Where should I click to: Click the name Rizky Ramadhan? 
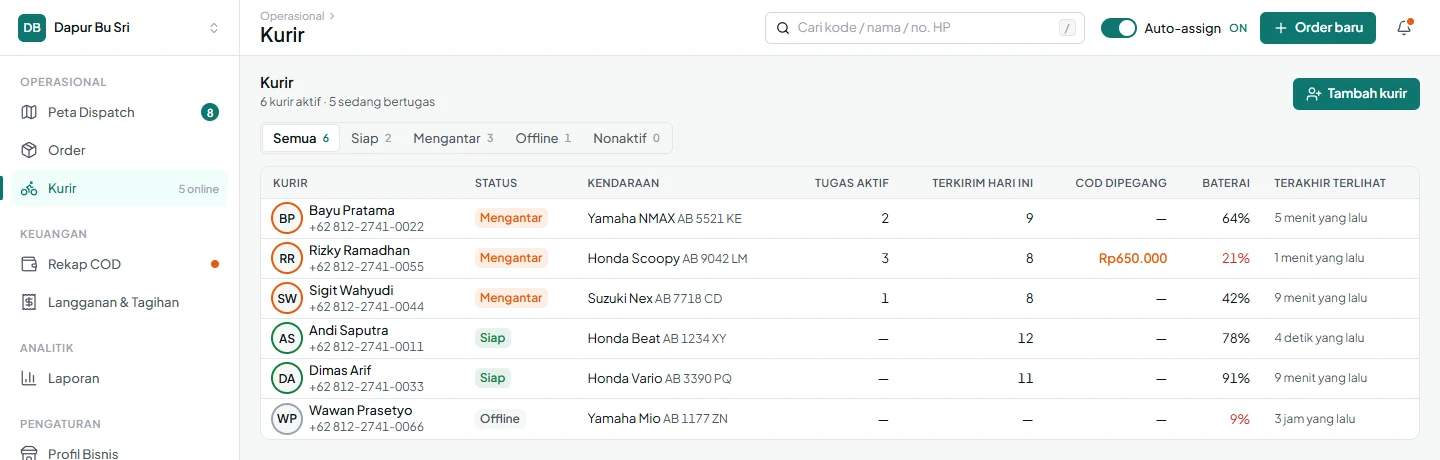359,251
